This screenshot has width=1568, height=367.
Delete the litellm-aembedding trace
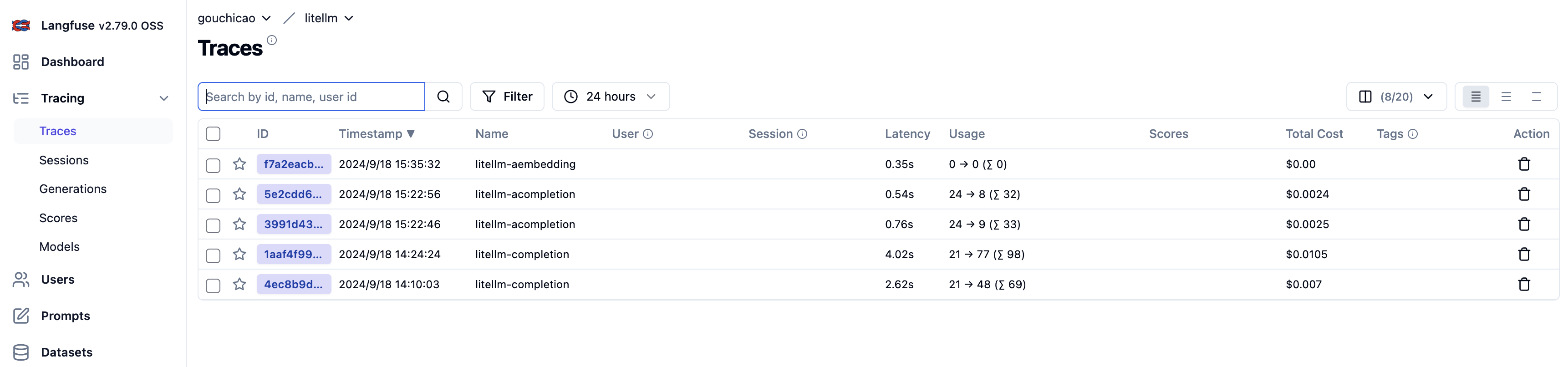tap(1523, 164)
